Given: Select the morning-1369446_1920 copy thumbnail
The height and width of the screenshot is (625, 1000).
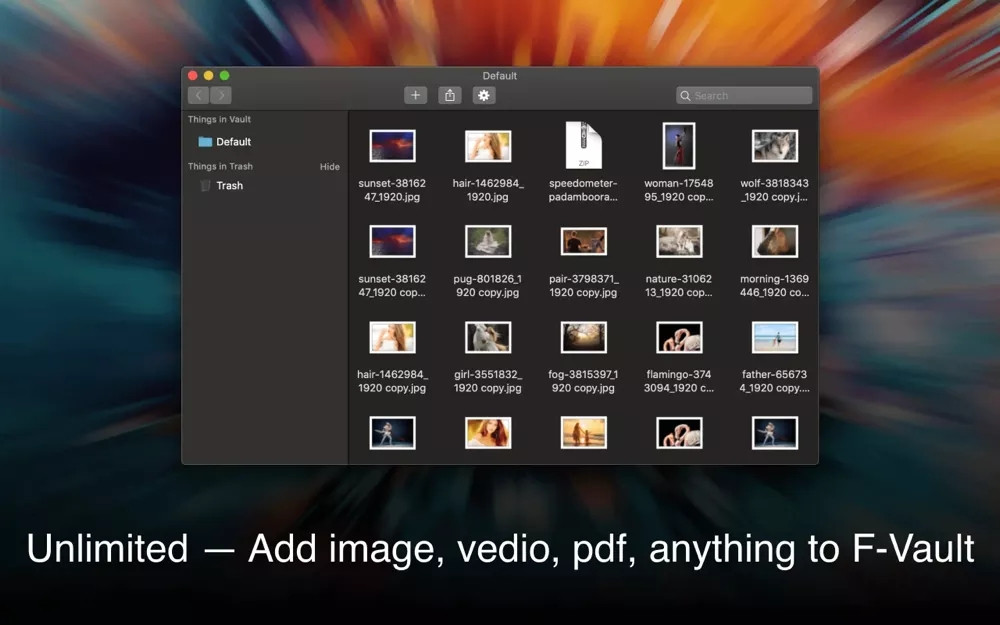Looking at the screenshot, I should coord(774,242).
